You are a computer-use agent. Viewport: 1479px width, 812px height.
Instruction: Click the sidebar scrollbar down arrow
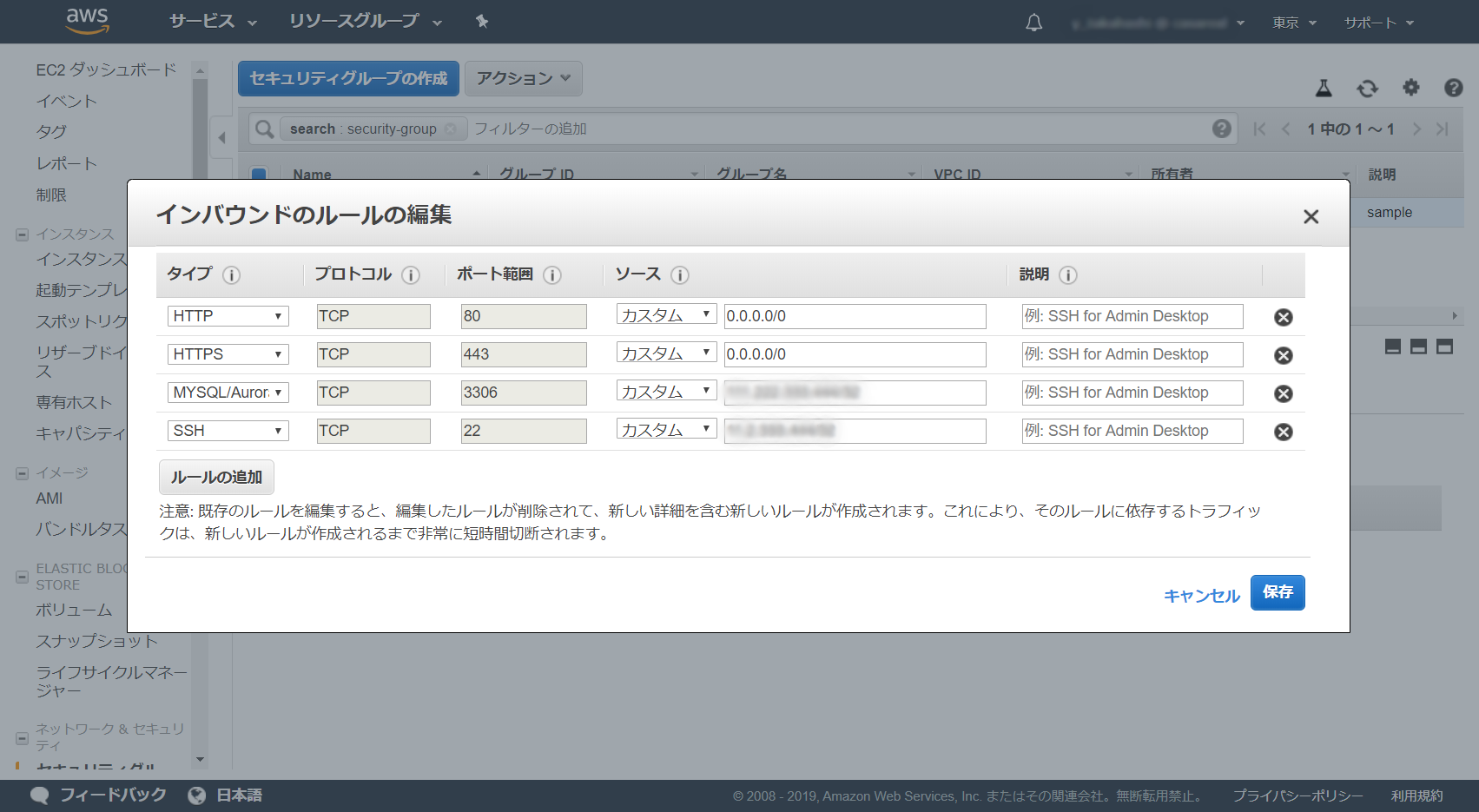coord(200,760)
